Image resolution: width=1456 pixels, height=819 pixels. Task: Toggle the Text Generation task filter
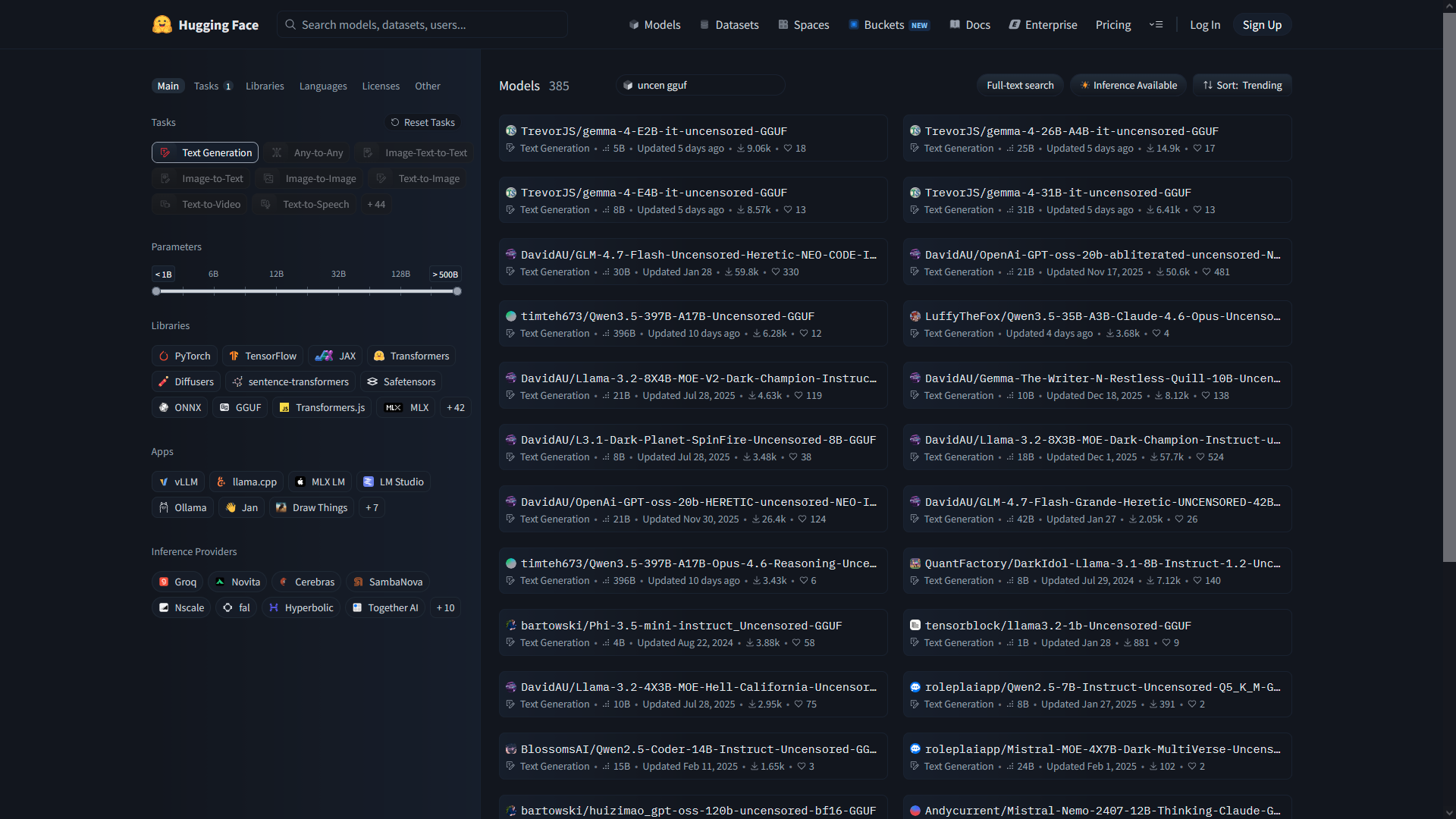point(205,152)
